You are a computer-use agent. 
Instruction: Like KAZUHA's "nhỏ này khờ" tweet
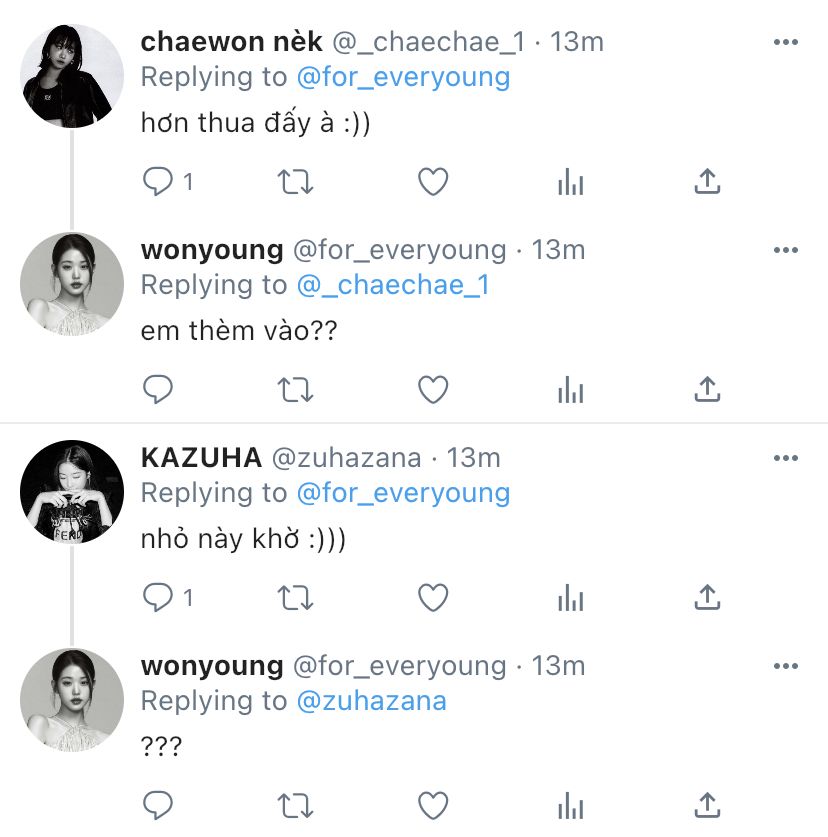433,597
